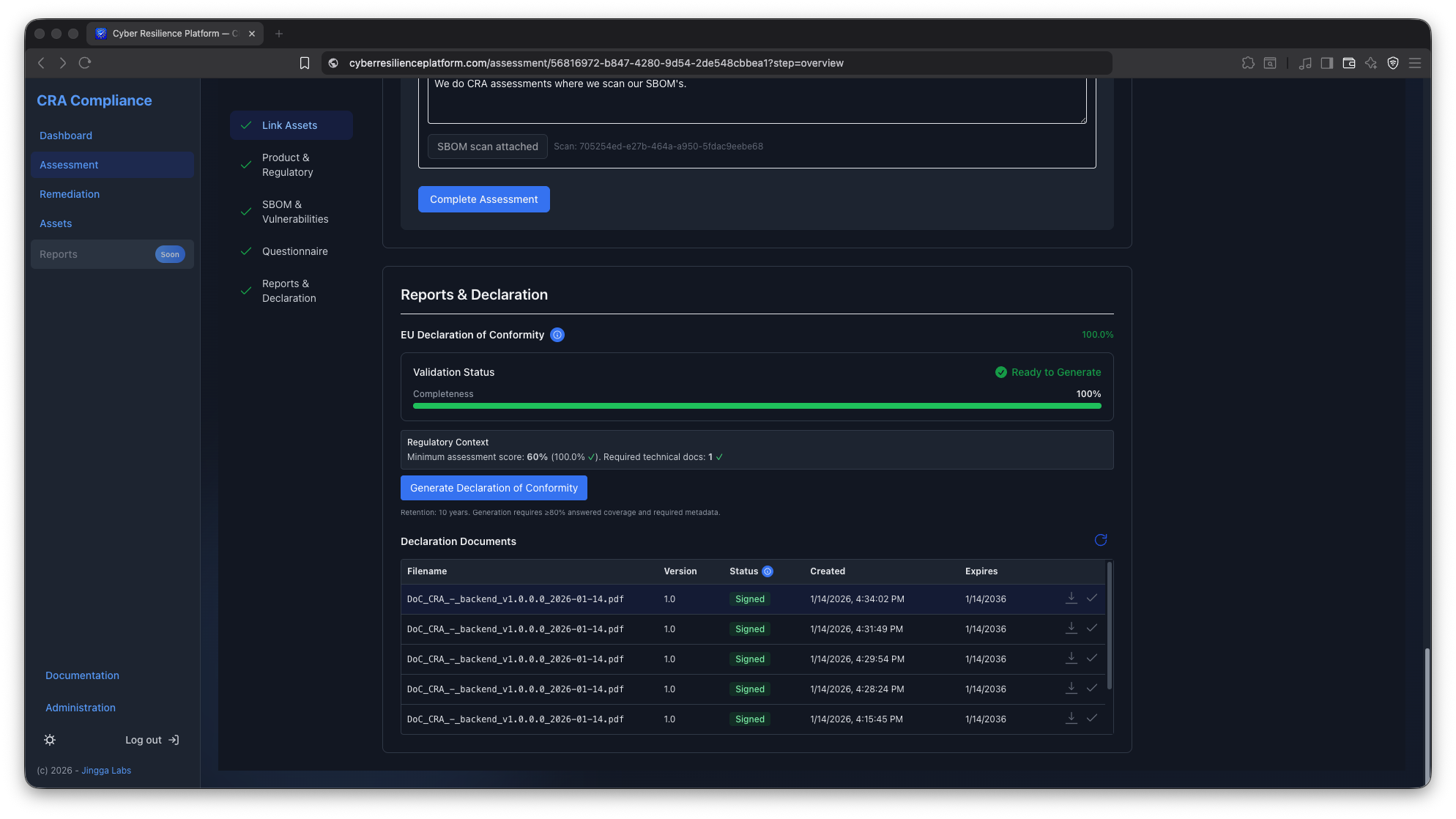Refresh the Declaration Documents list
1456x819 pixels.
coord(1100,540)
